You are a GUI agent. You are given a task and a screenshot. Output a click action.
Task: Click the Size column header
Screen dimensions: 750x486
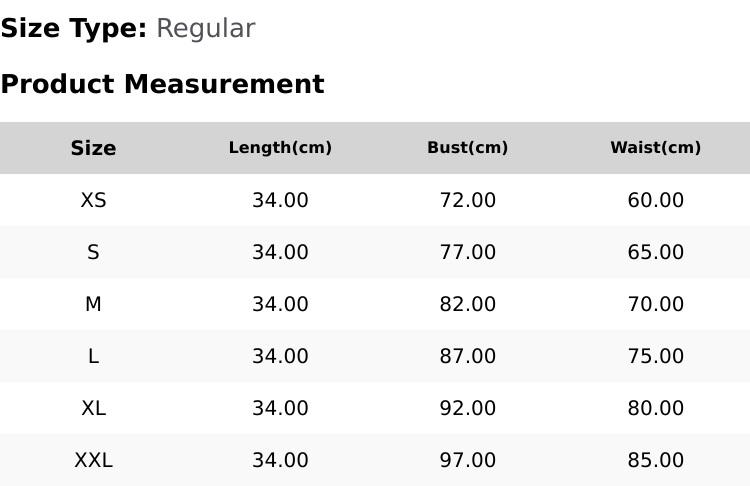[x=93, y=148]
